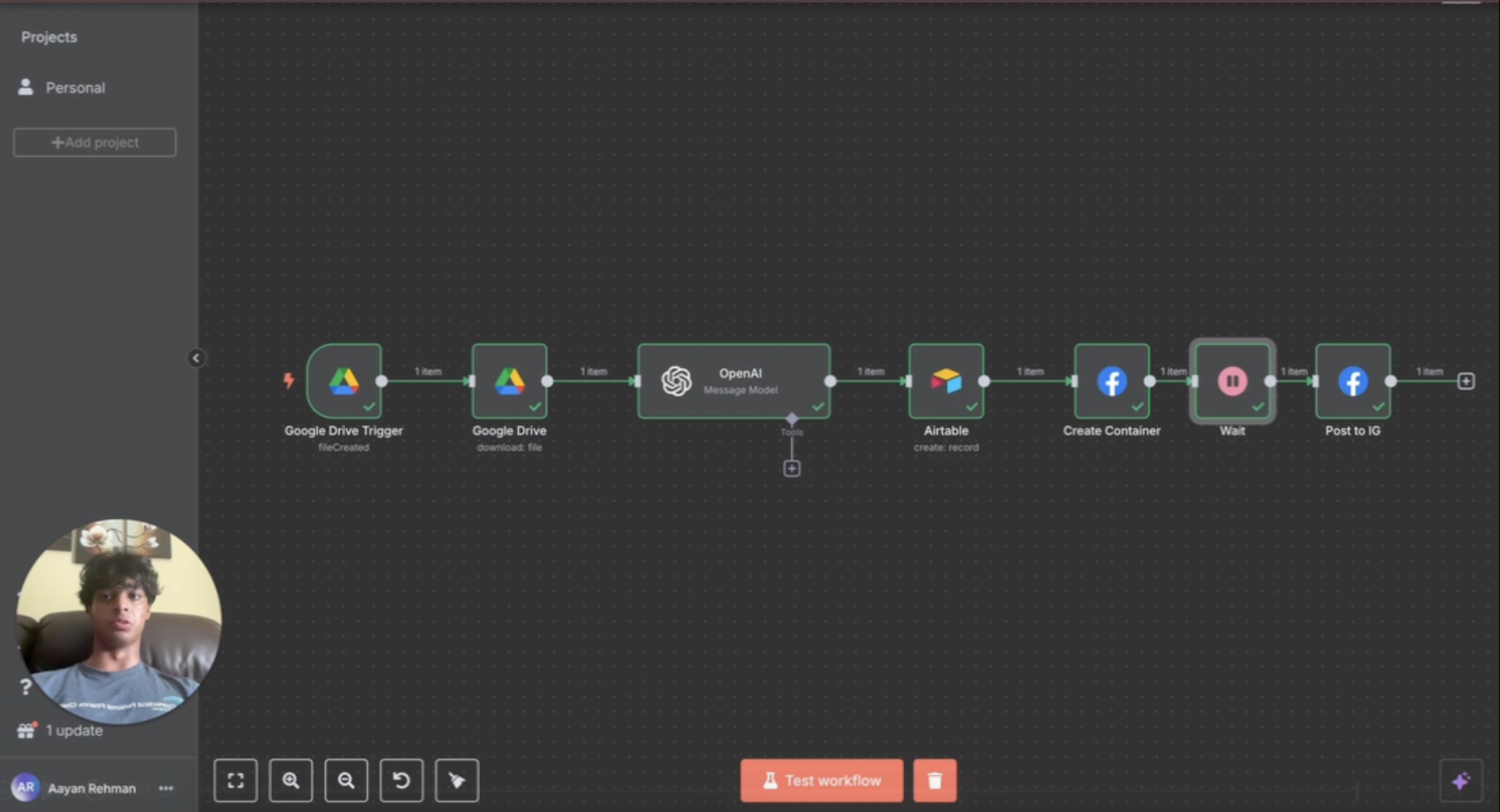Open the Google Drive Trigger node
The width and height of the screenshot is (1500, 812).
point(344,381)
